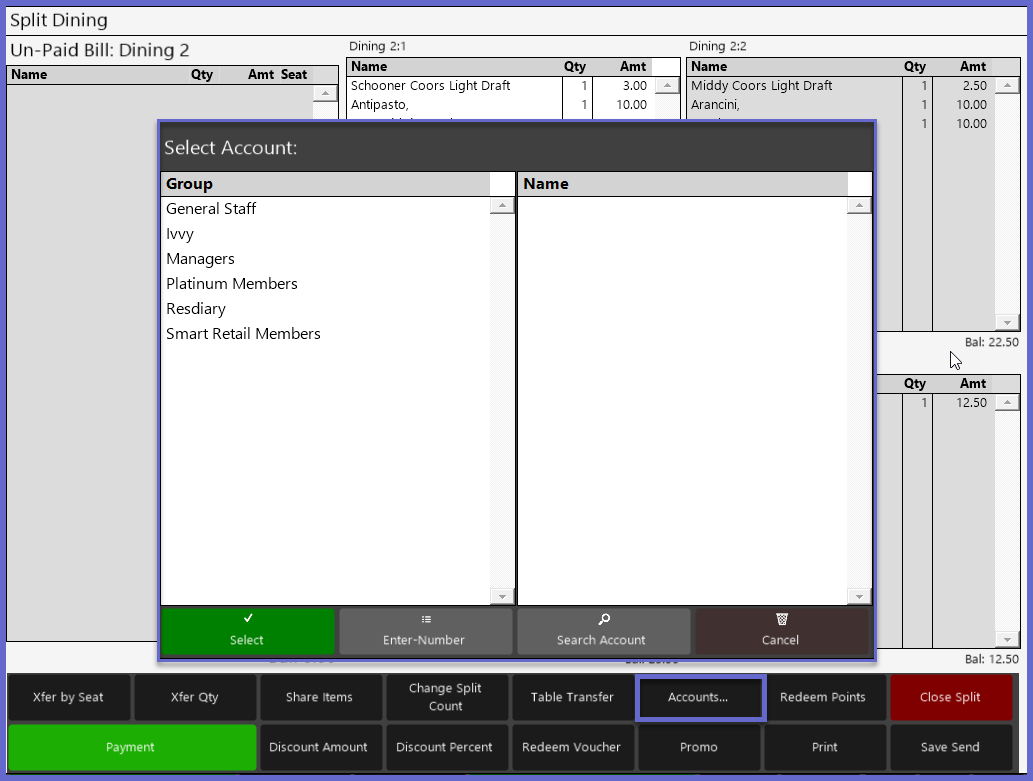
Task: Open the Promo button
Action: click(x=699, y=747)
